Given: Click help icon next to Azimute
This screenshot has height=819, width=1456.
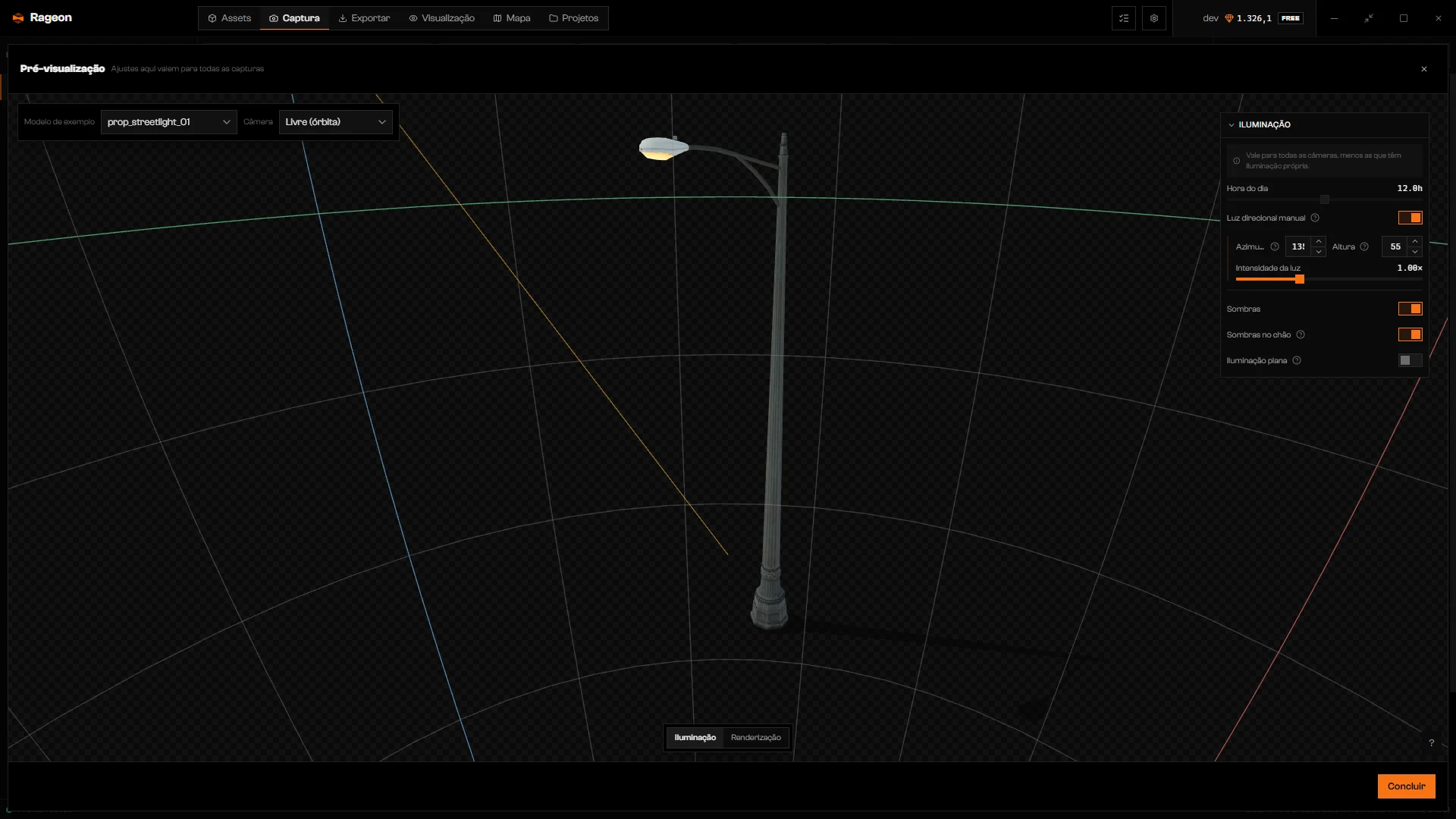Looking at the screenshot, I should tap(1275, 247).
